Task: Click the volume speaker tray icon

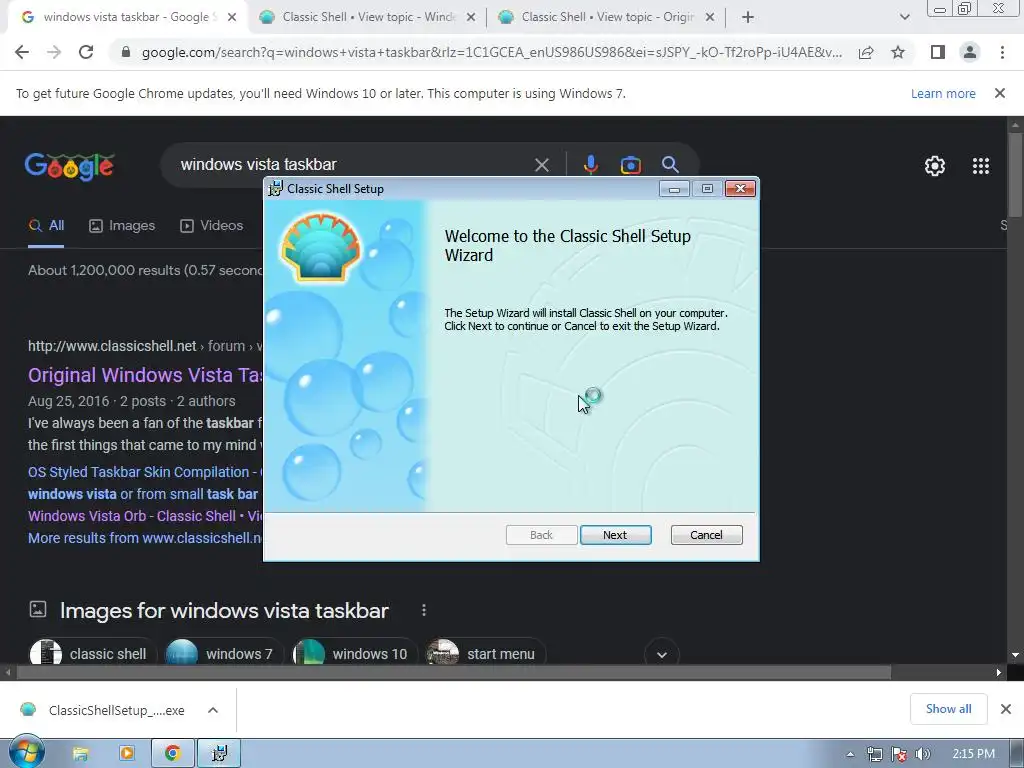Action: 922,754
